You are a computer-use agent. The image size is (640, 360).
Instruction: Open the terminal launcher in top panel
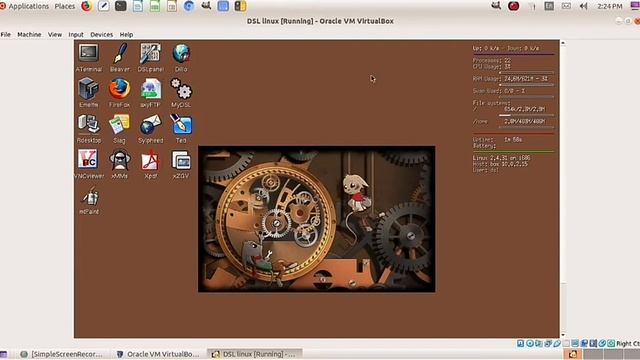pyautogui.click(x=120, y=6)
